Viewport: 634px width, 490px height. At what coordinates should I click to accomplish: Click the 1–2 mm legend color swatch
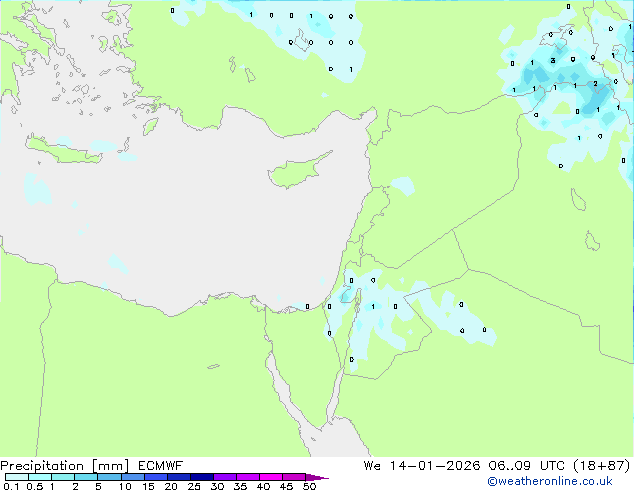click(63, 477)
